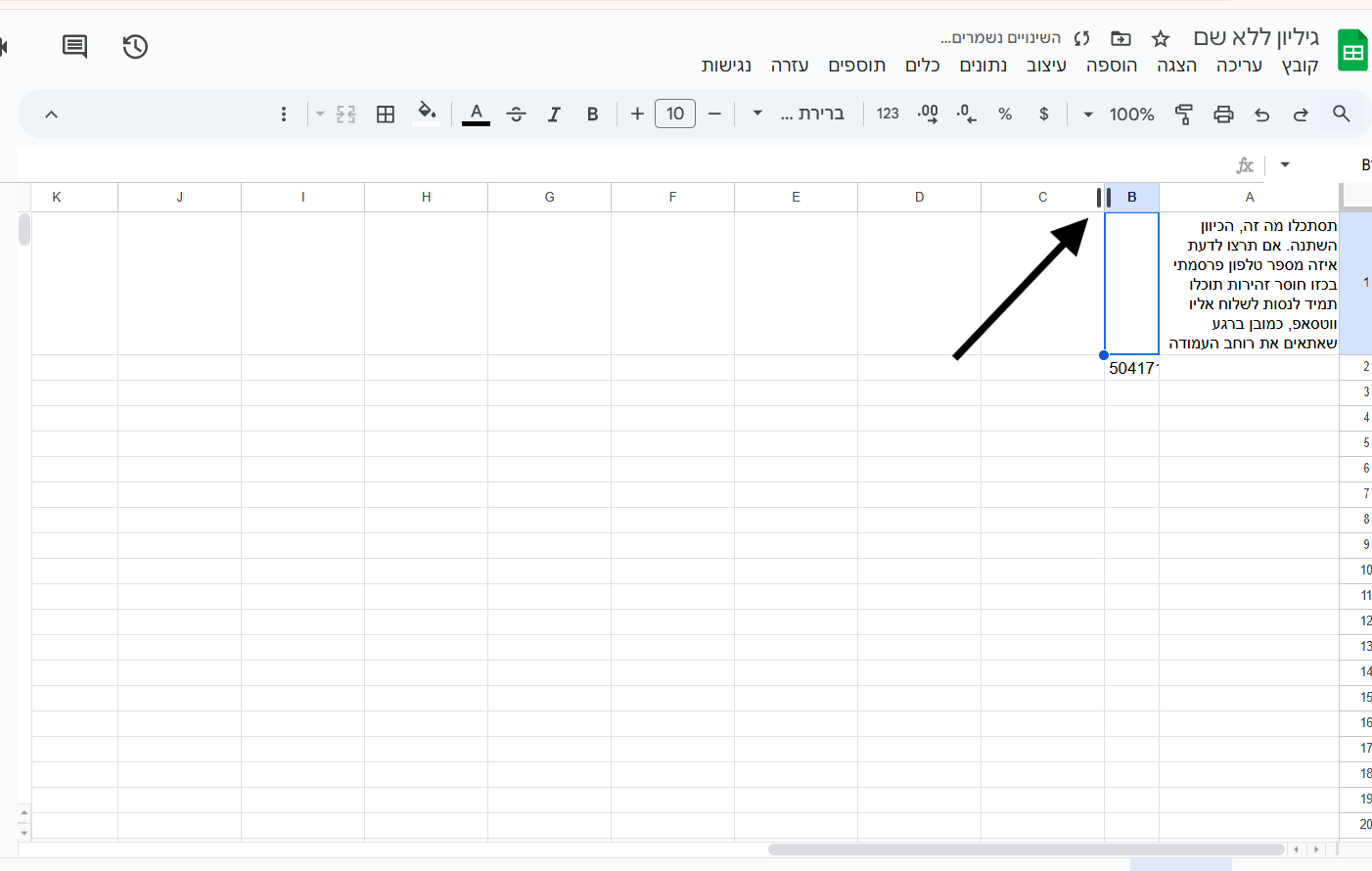
Task: Select the paint format roller tool
Action: 1183,114
